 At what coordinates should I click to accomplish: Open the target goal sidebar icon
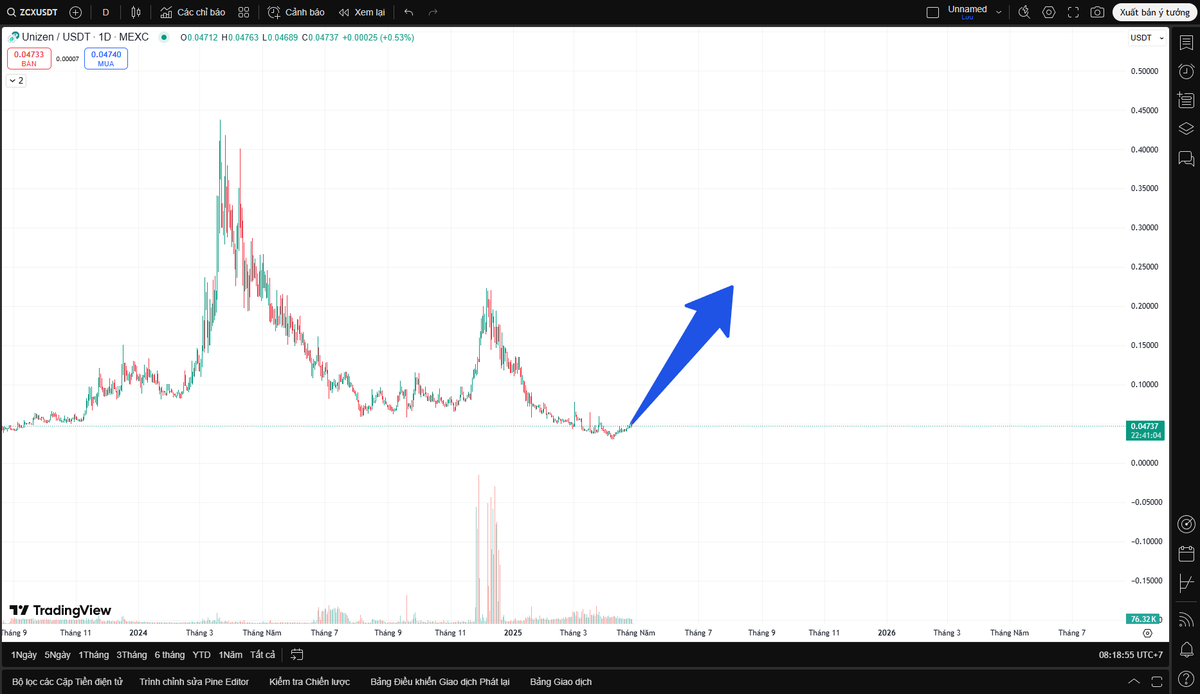click(x=1186, y=524)
